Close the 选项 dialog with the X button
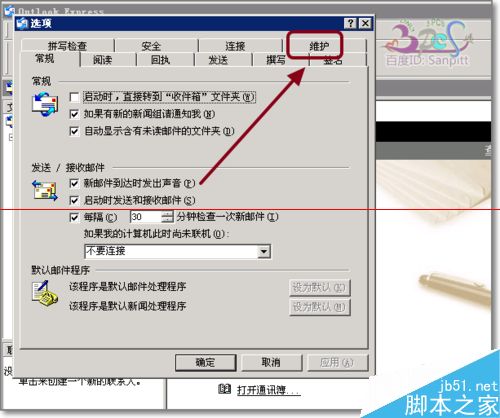Image resolution: width=500 pixels, height=418 pixels. (366, 23)
